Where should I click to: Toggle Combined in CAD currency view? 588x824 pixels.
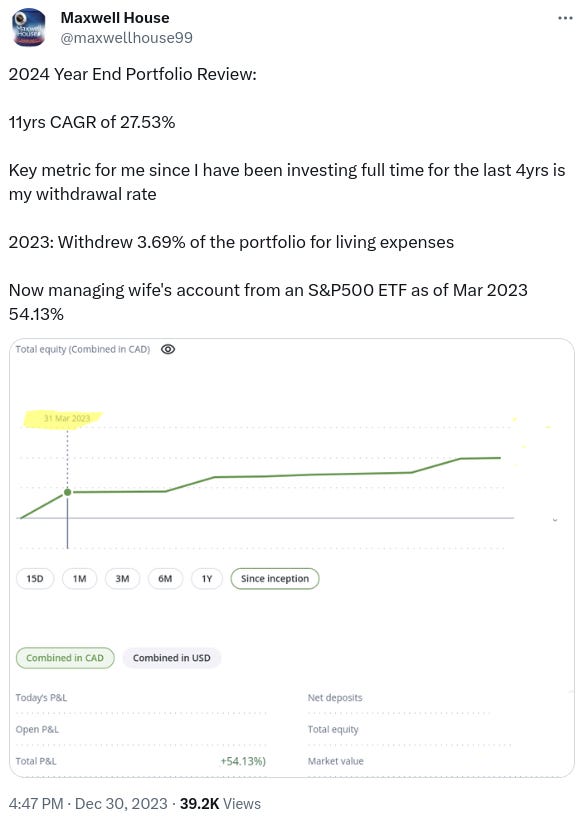point(65,658)
